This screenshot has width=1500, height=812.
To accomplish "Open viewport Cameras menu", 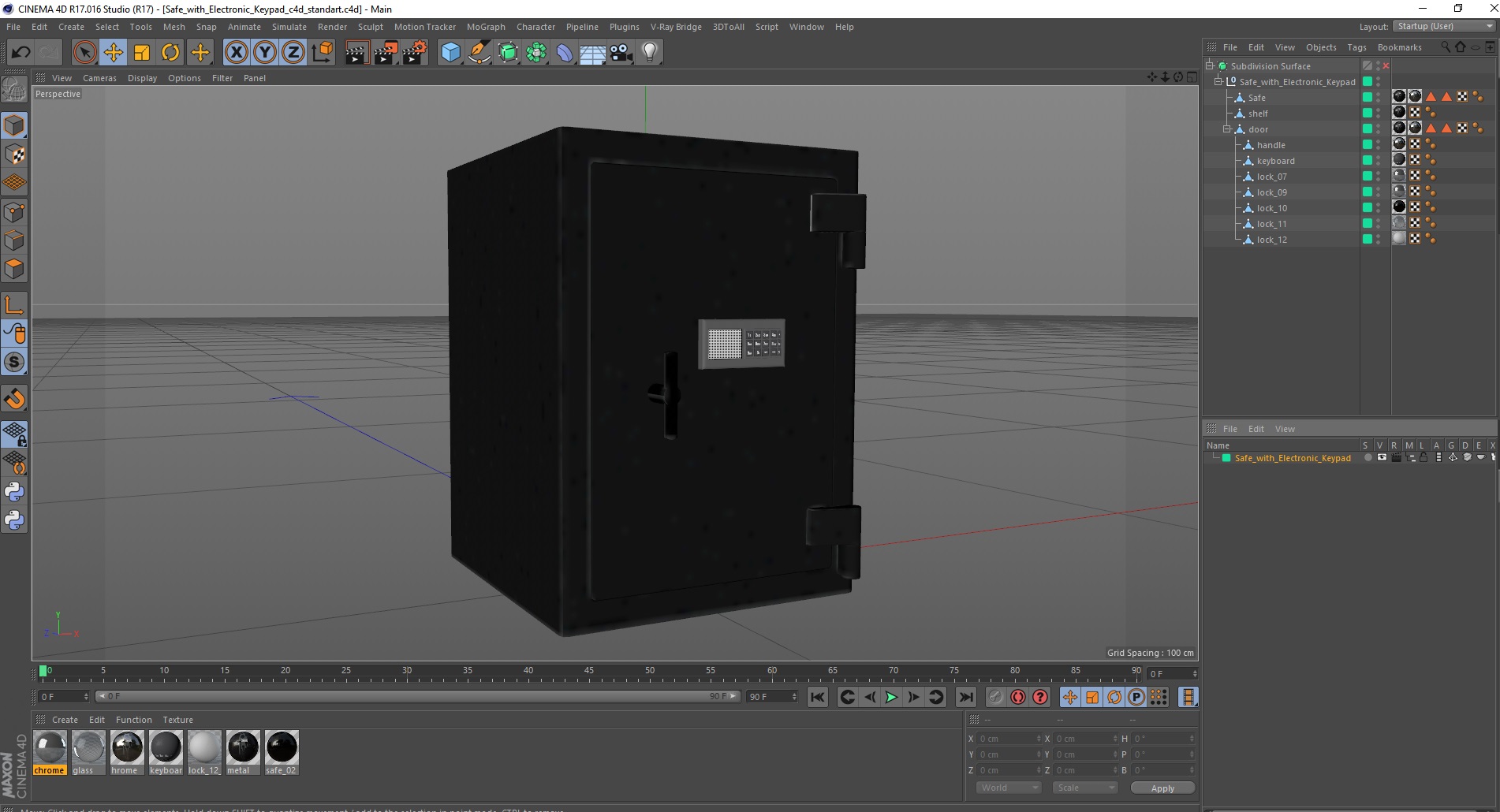I will tap(99, 78).
